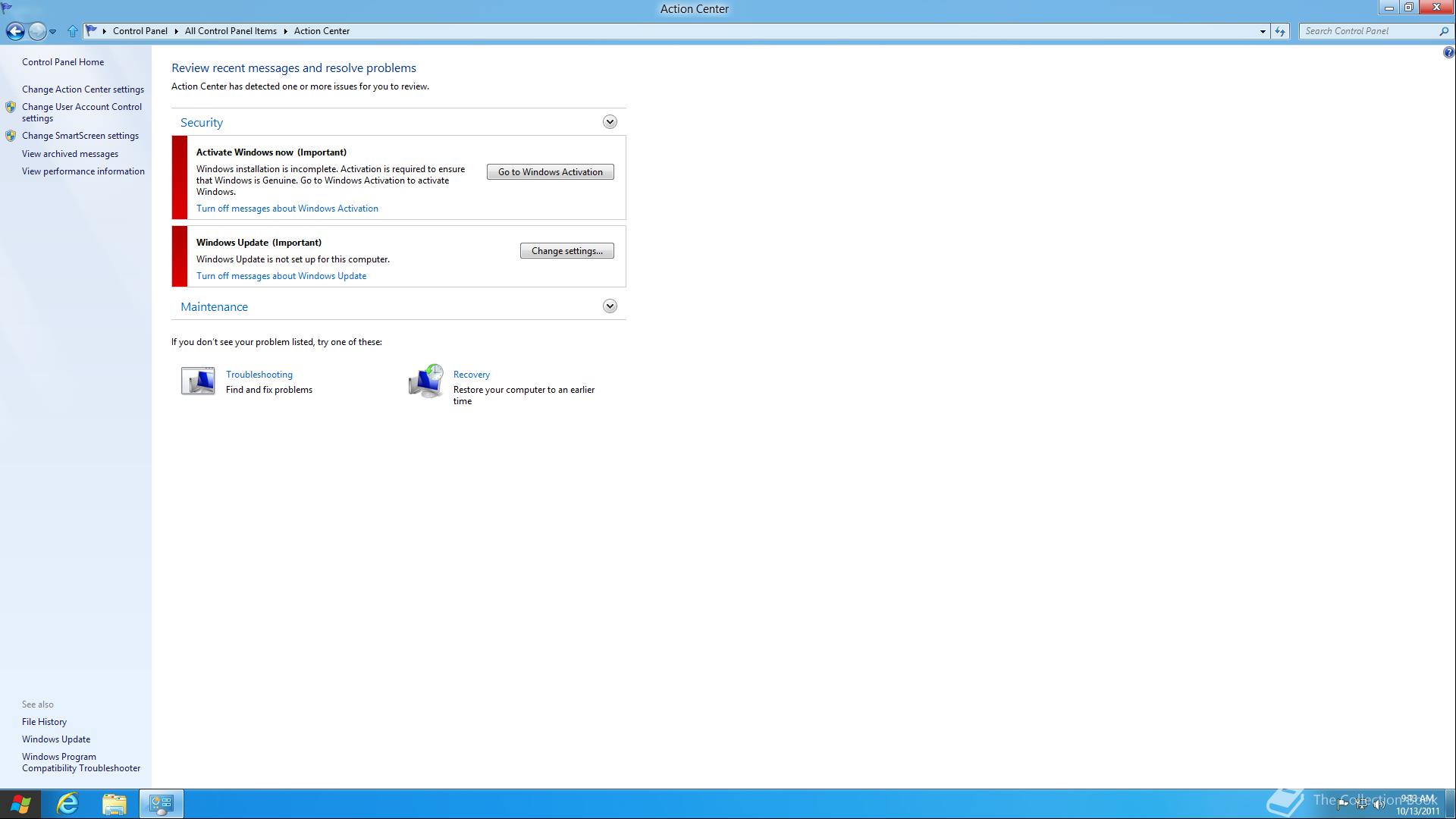The height and width of the screenshot is (819, 1456).
Task: Open Windows Program Compatibility Troubleshooter
Action: [x=81, y=762]
